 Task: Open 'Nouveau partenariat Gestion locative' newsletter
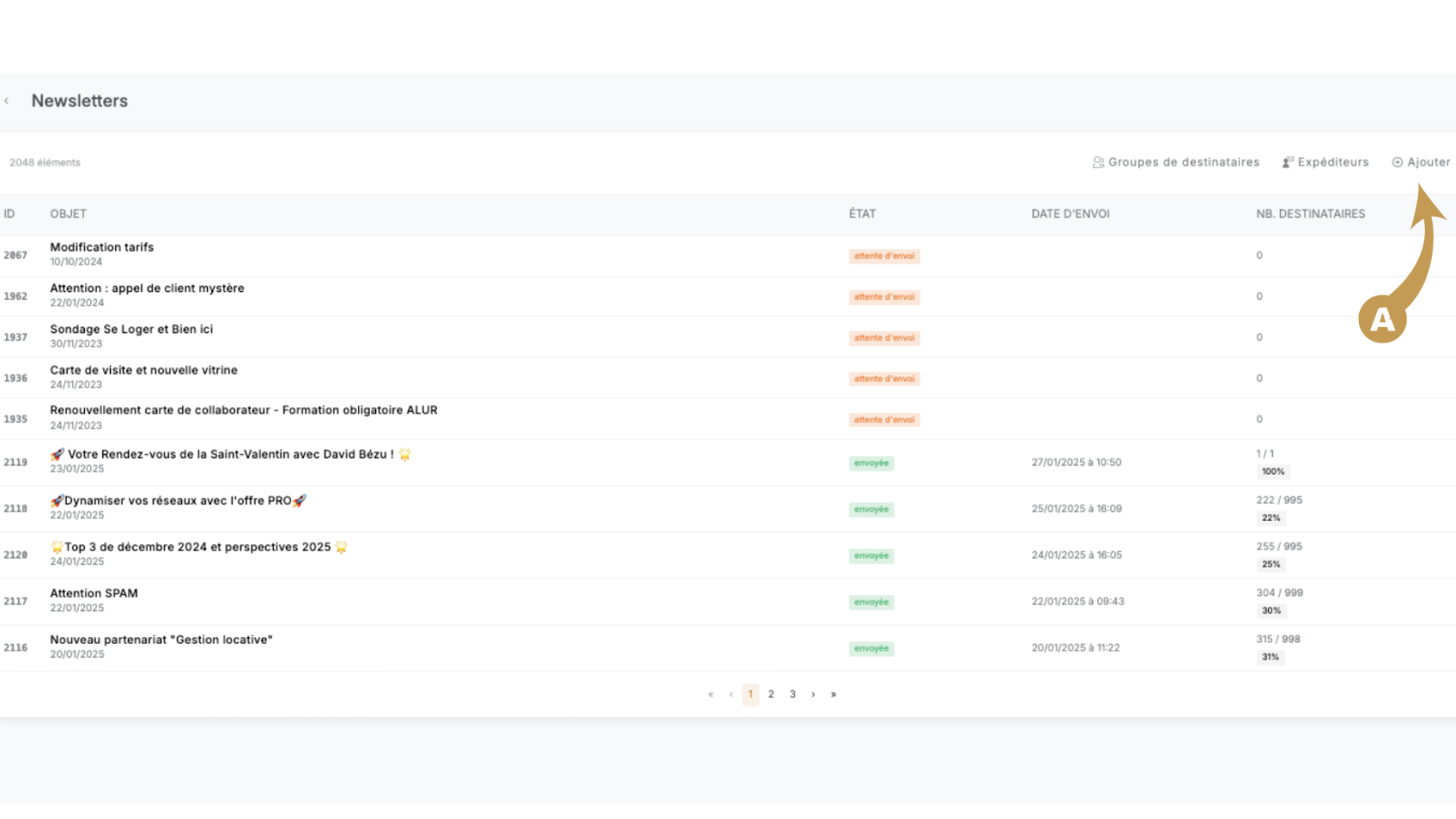click(x=161, y=640)
